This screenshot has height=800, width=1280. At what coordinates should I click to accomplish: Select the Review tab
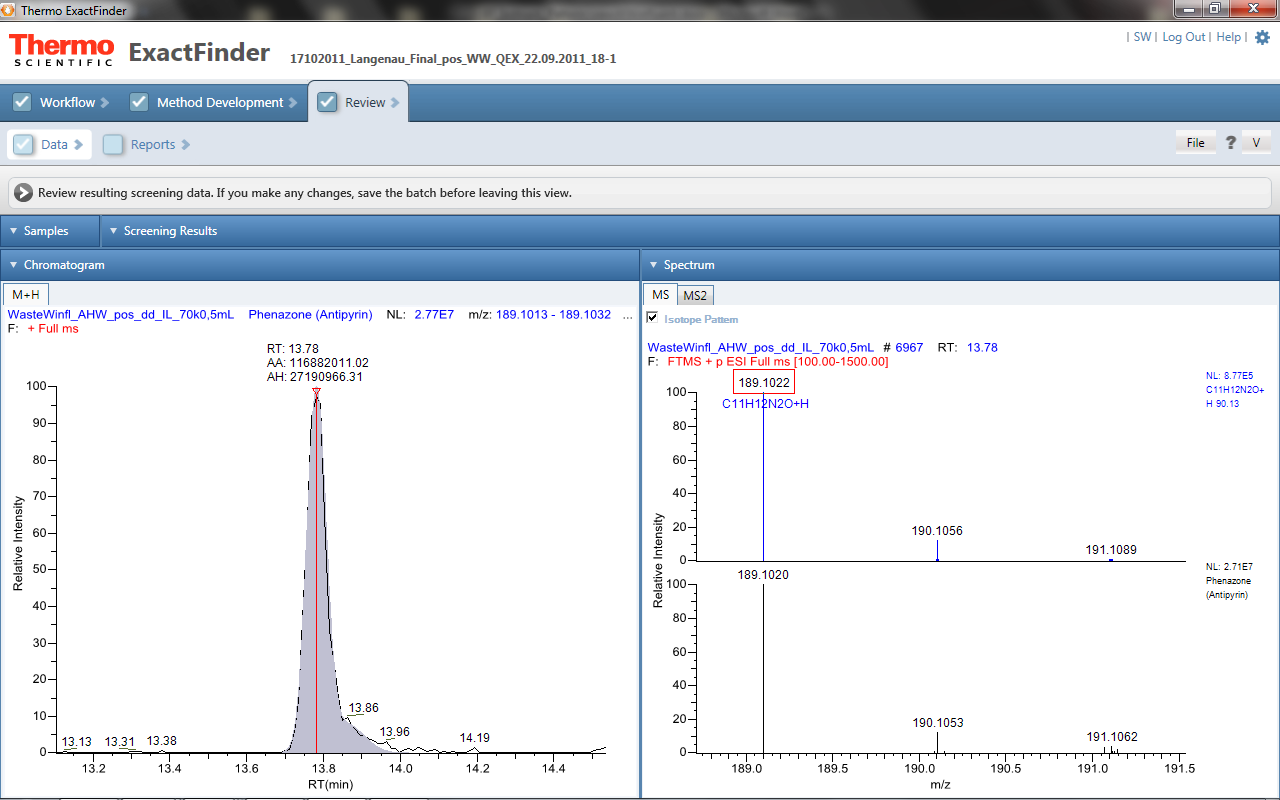pyautogui.click(x=358, y=102)
